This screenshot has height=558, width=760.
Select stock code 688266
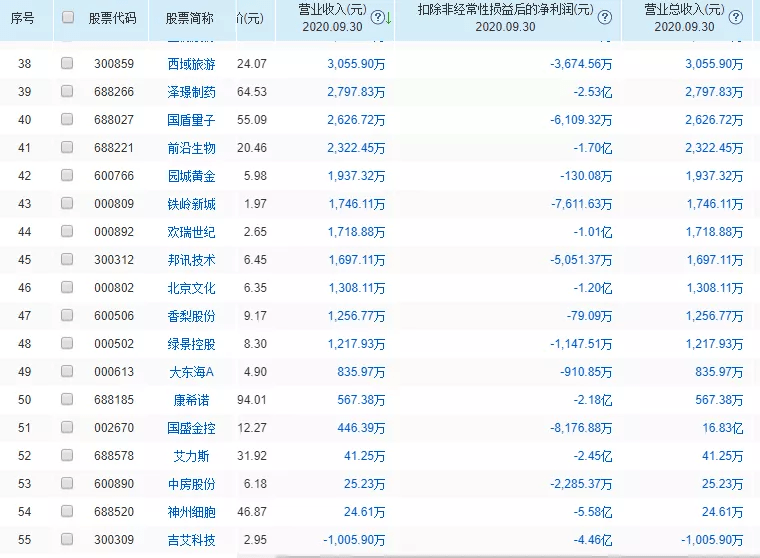click(114, 92)
